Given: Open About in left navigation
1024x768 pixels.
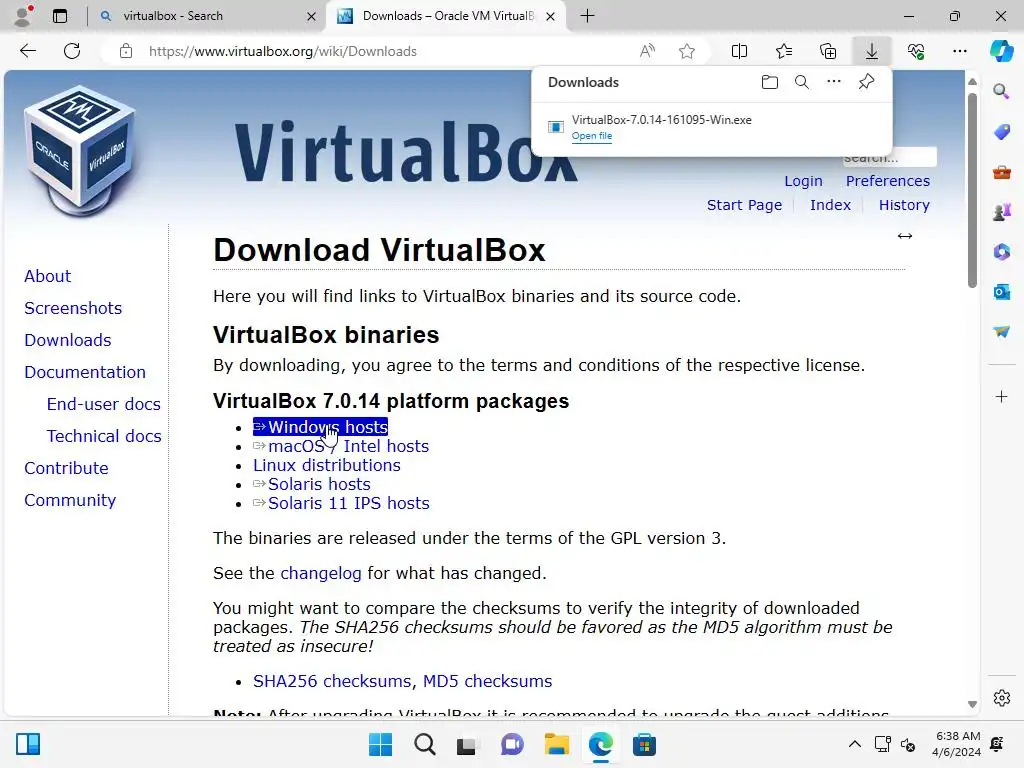Looking at the screenshot, I should click(48, 276).
